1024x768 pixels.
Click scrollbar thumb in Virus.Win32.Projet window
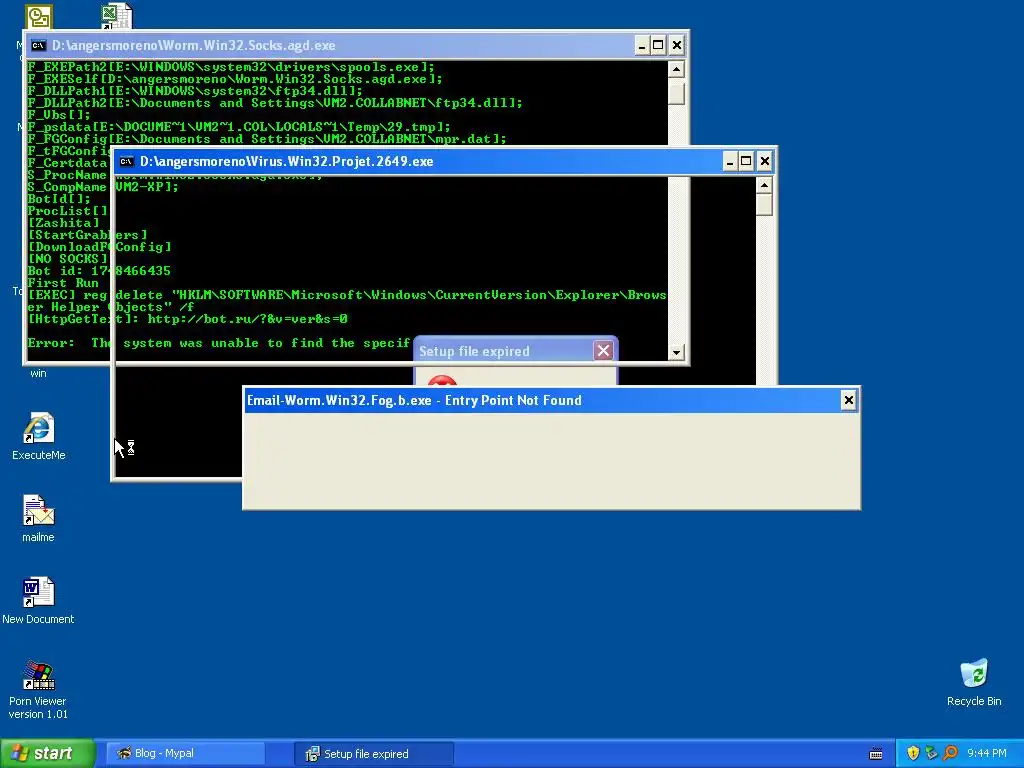click(764, 206)
